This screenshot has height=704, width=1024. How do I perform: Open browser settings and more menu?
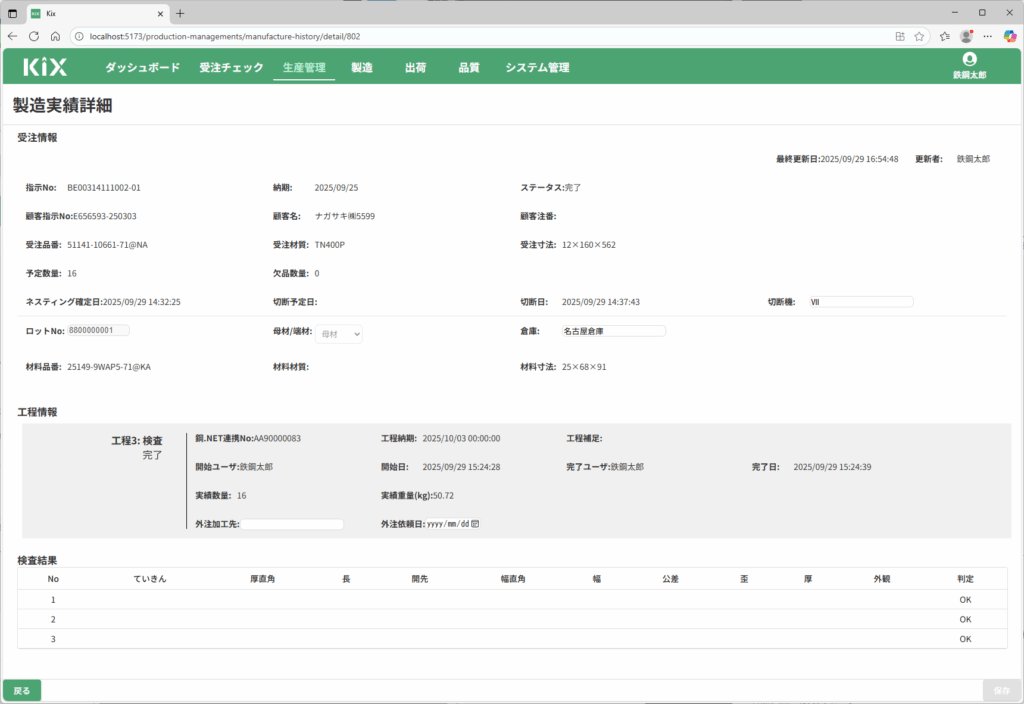988,36
